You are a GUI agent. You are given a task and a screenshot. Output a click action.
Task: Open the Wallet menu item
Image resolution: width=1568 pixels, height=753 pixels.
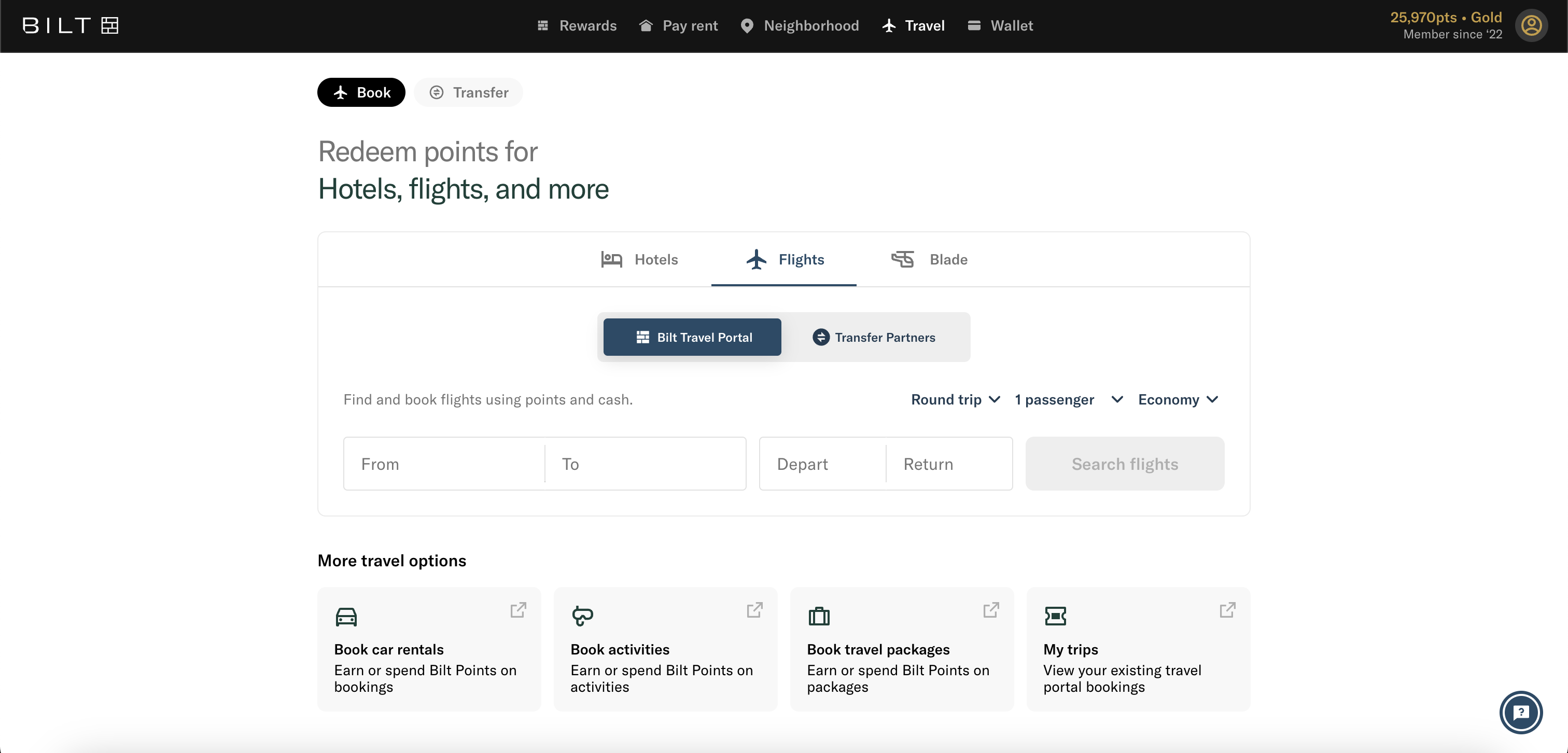tap(1000, 25)
